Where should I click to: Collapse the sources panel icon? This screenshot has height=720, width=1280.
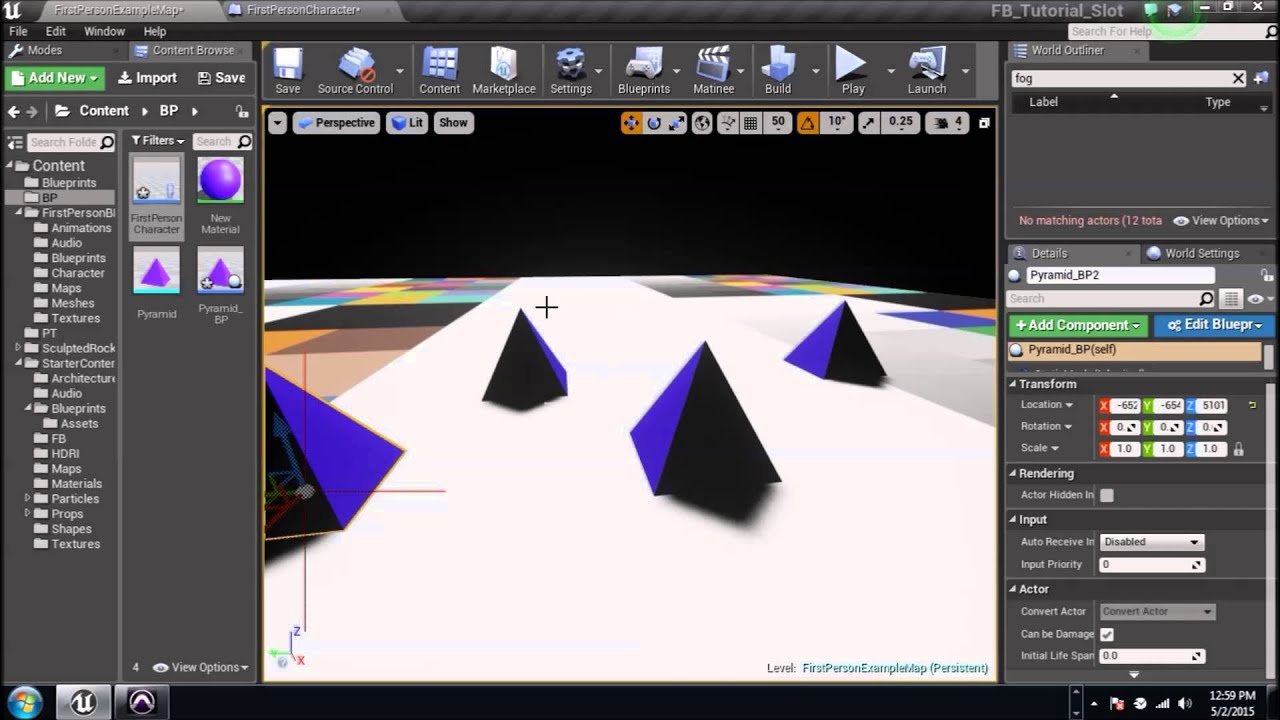pyautogui.click(x=14, y=141)
